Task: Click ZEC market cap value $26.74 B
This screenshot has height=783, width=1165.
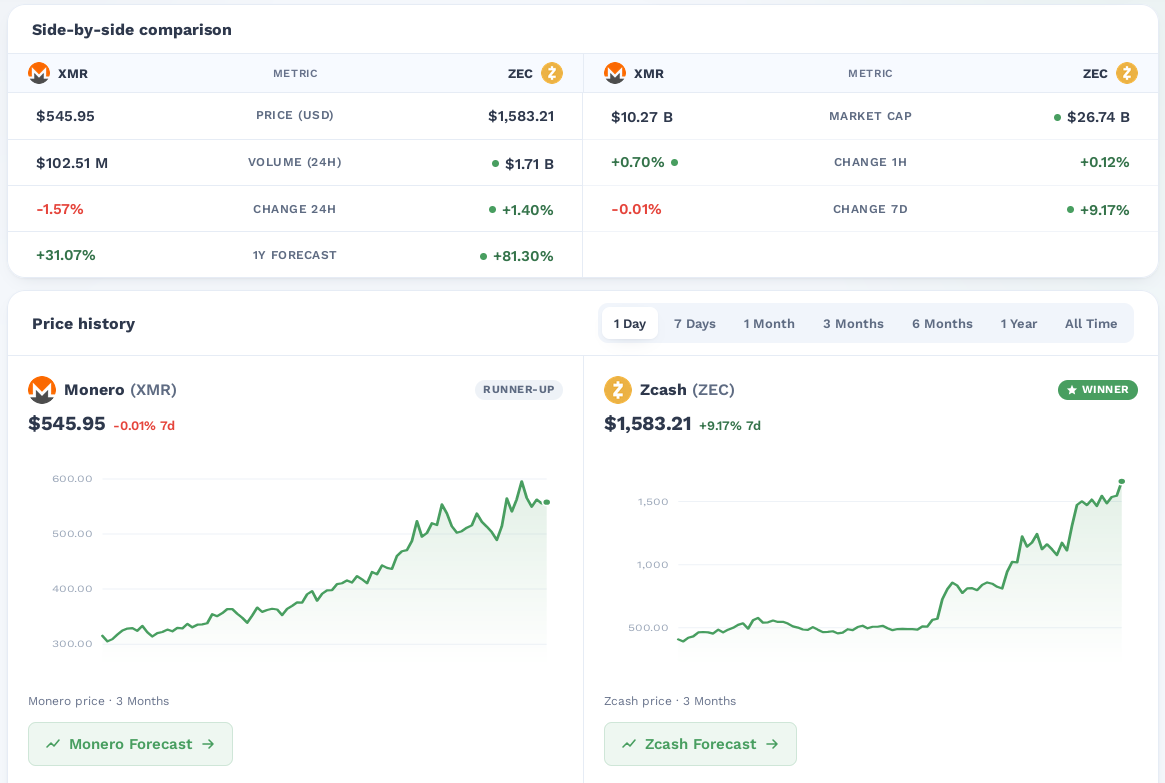Action: tap(1098, 117)
